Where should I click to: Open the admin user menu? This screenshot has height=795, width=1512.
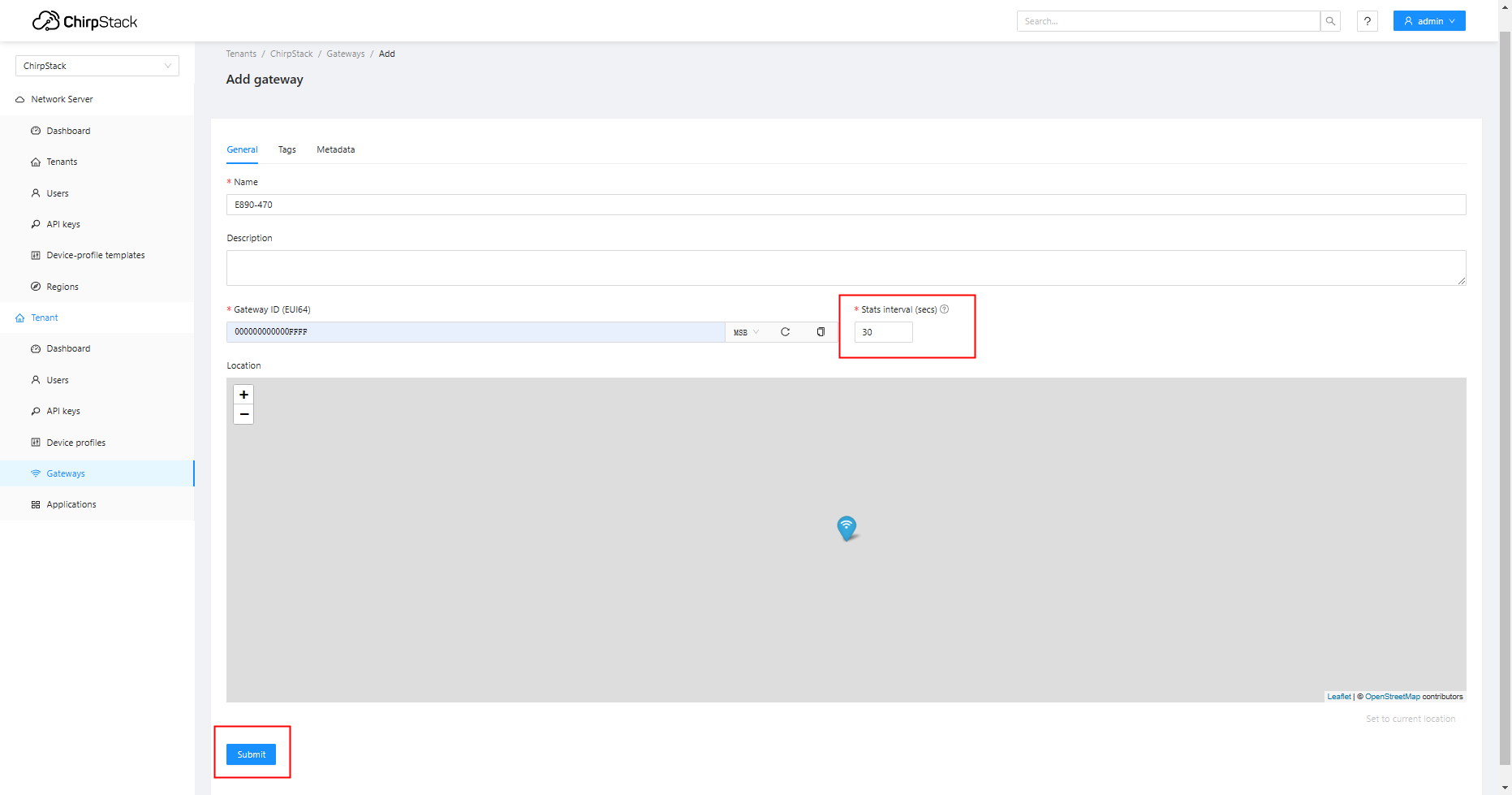click(1428, 21)
